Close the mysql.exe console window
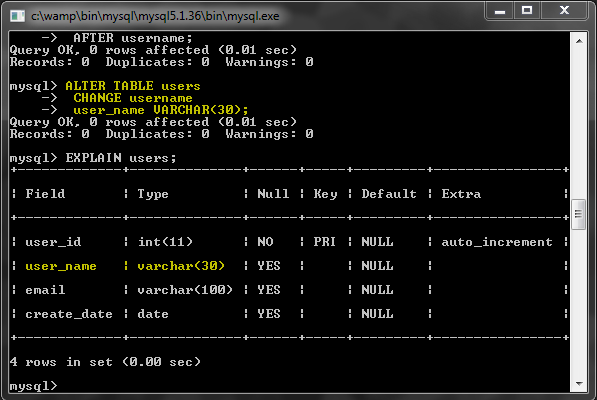The image size is (597, 400). coord(564,11)
